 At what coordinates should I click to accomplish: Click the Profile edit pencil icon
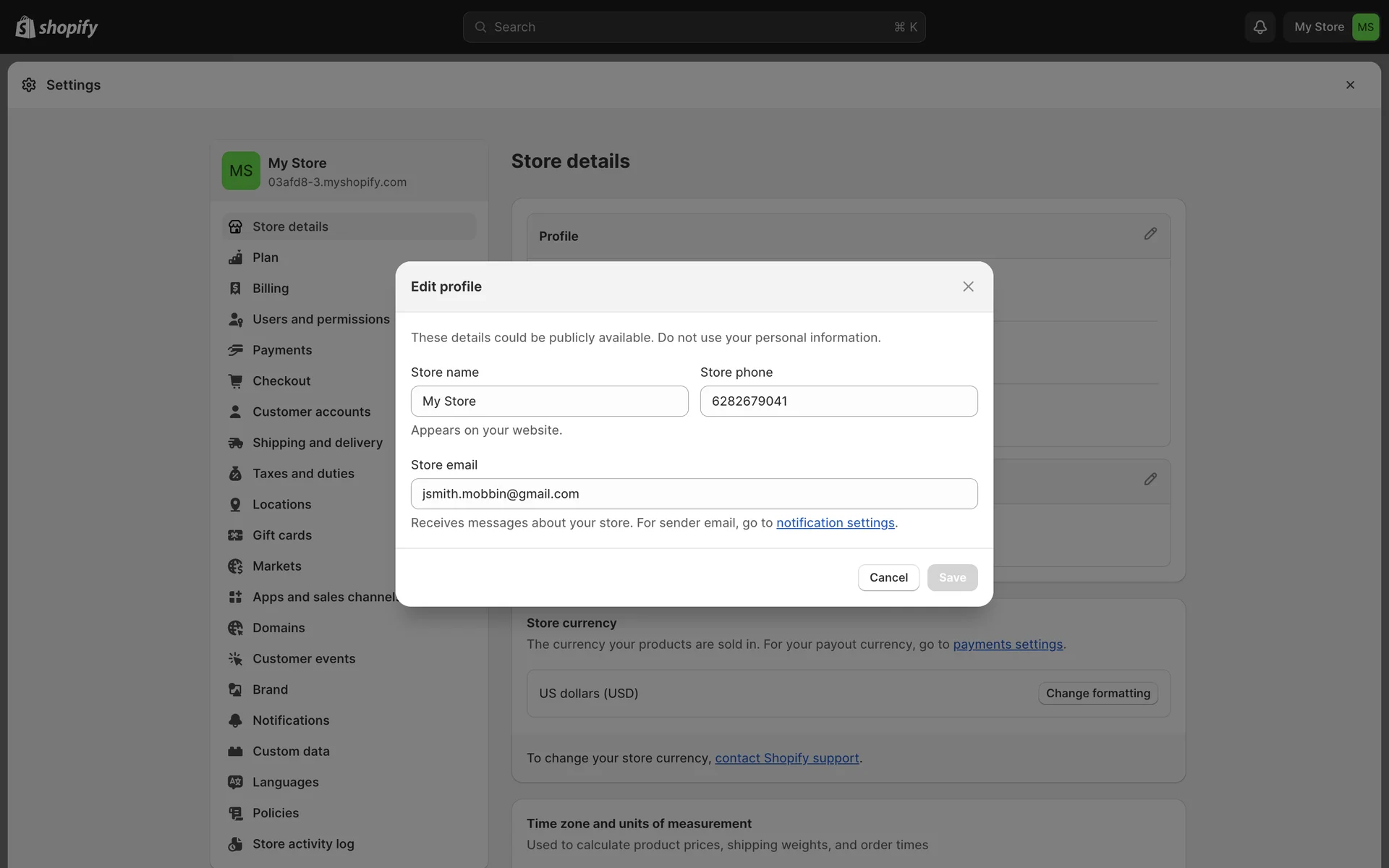(x=1150, y=234)
